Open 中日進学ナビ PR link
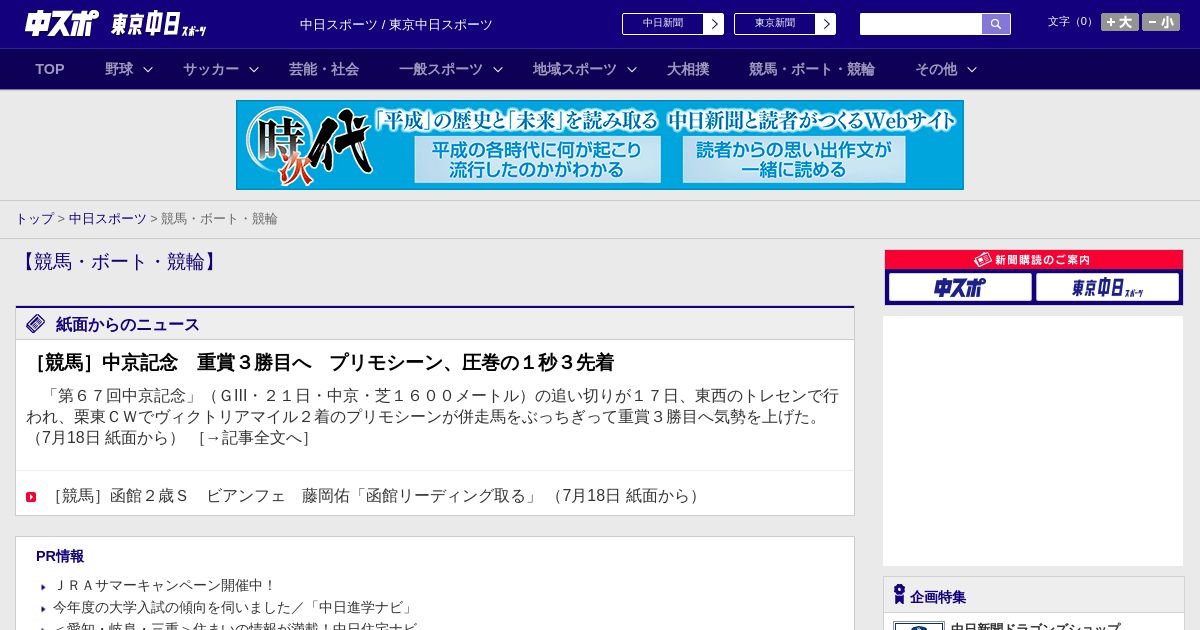Screen dimensions: 1200x630 [x=234, y=608]
